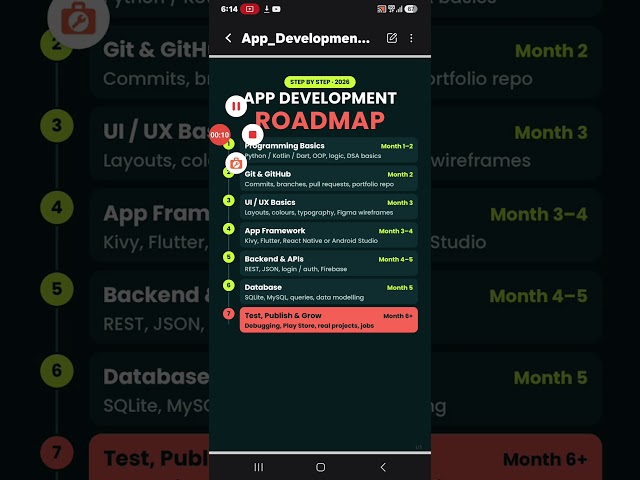Tap the STEP BY STEP · 2026 badge

tap(320, 82)
